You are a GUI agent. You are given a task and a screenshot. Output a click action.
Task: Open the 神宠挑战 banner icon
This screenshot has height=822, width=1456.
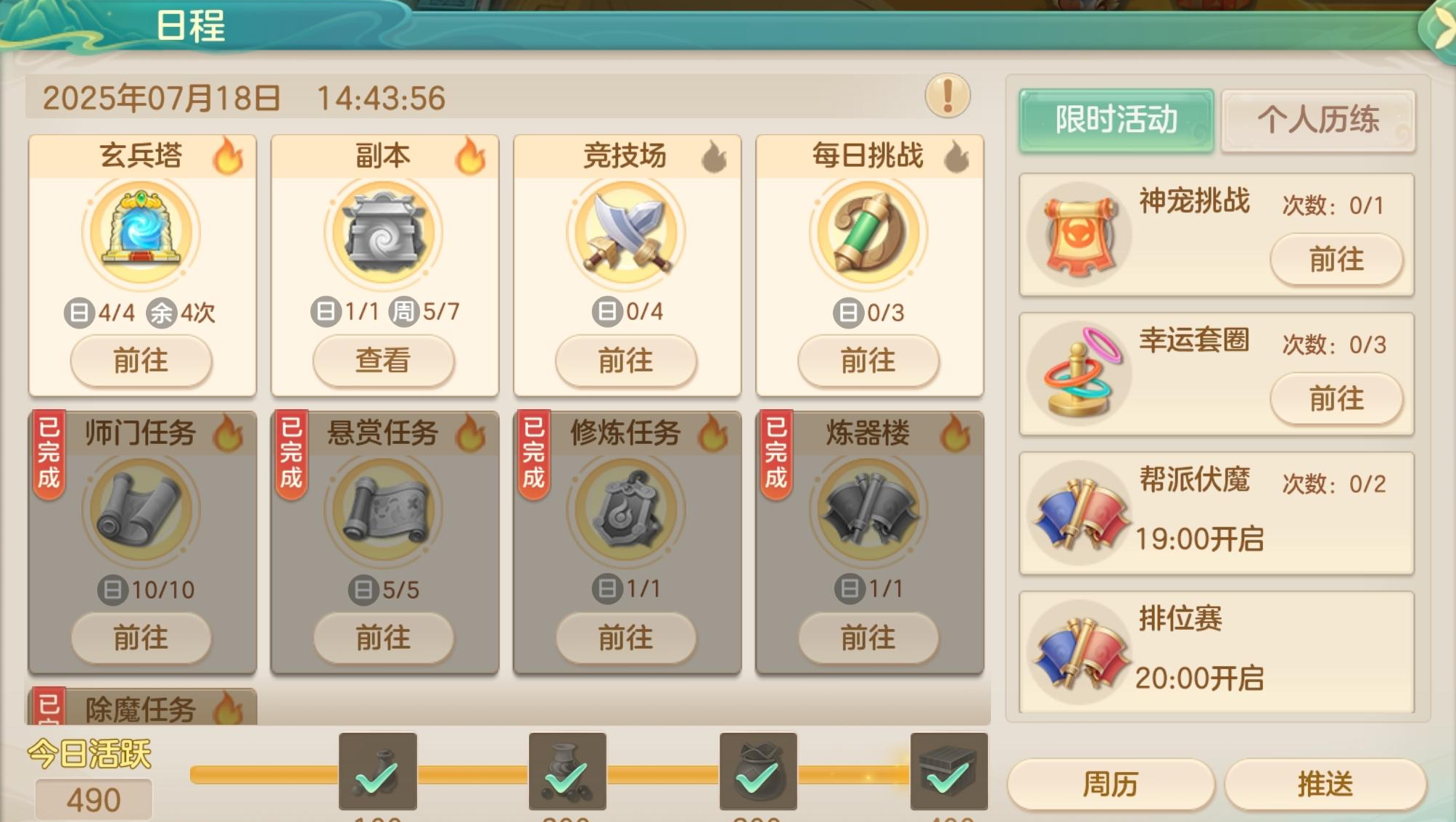pyautogui.click(x=1079, y=235)
